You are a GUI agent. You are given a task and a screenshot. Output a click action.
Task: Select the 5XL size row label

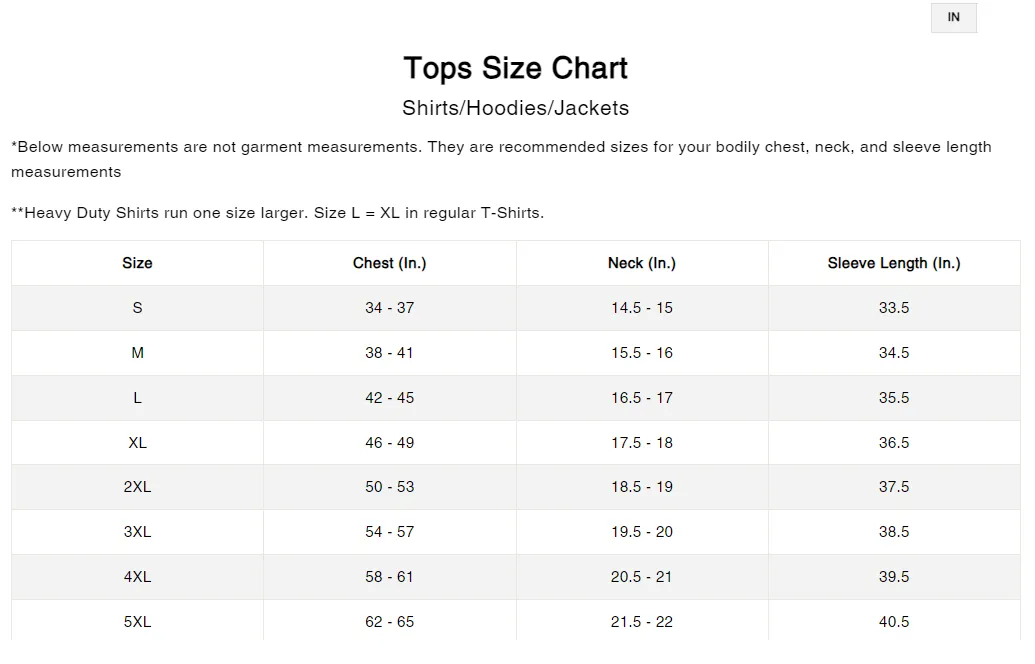(x=137, y=622)
